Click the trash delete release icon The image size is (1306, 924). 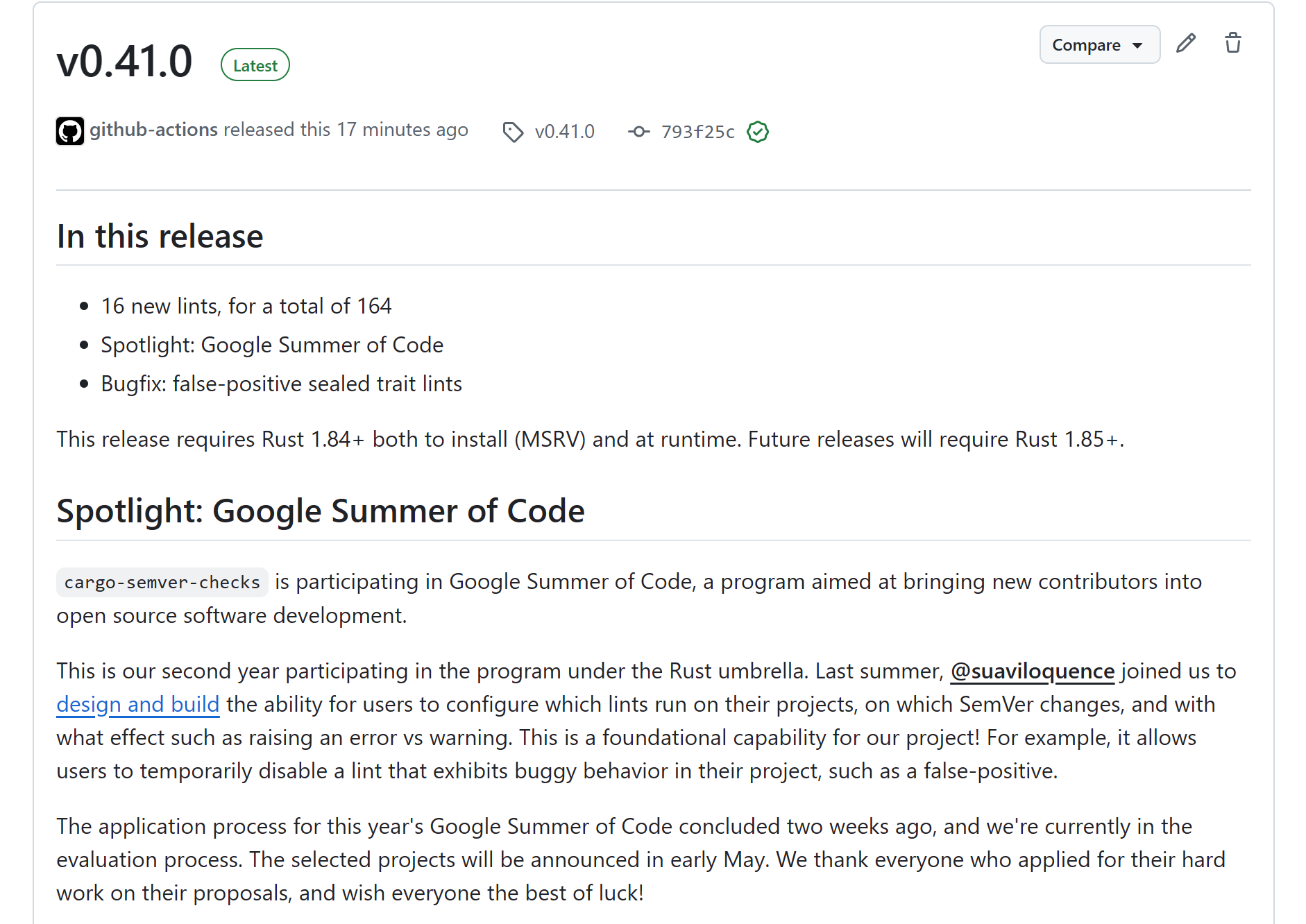point(1232,44)
